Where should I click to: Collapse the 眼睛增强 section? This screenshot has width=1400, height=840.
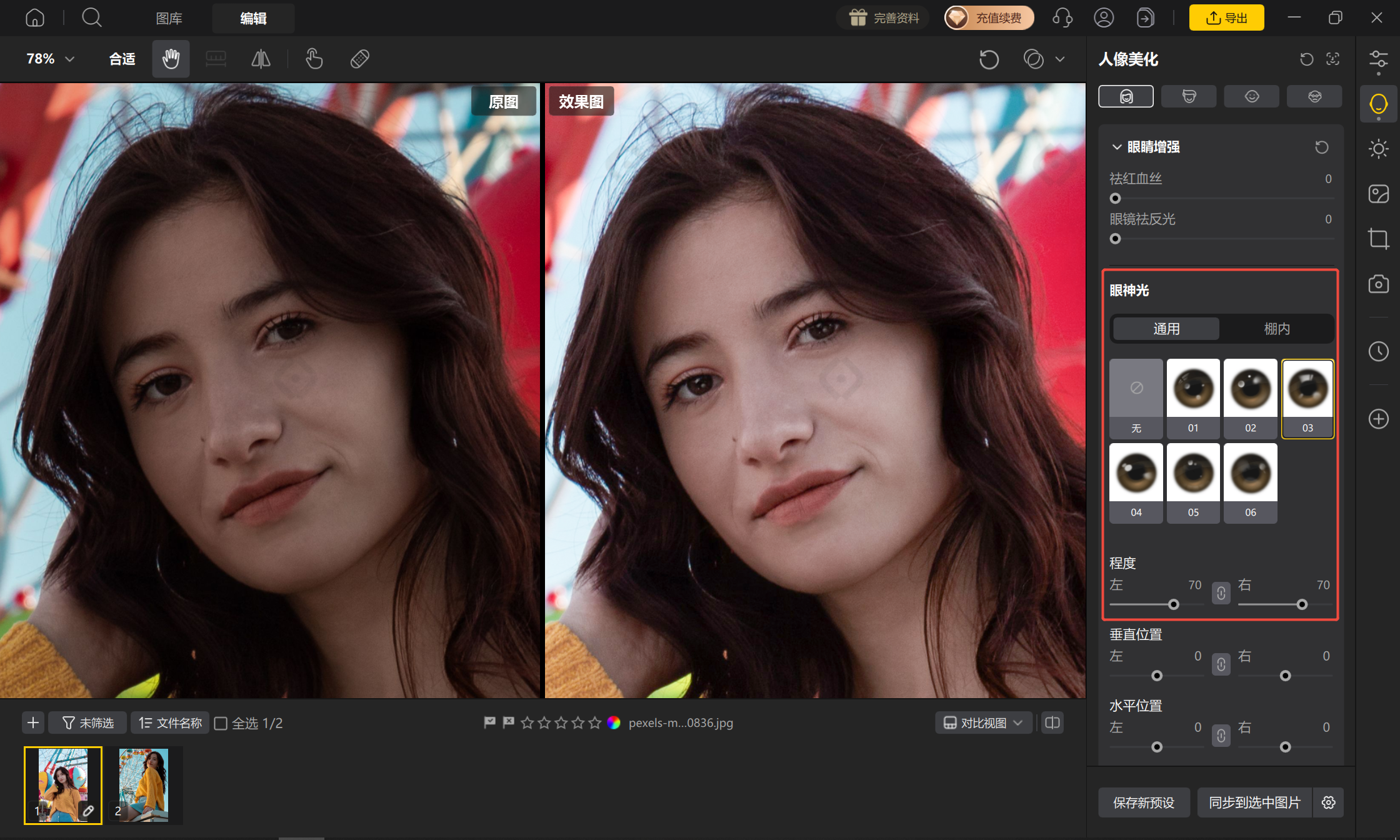(1117, 147)
